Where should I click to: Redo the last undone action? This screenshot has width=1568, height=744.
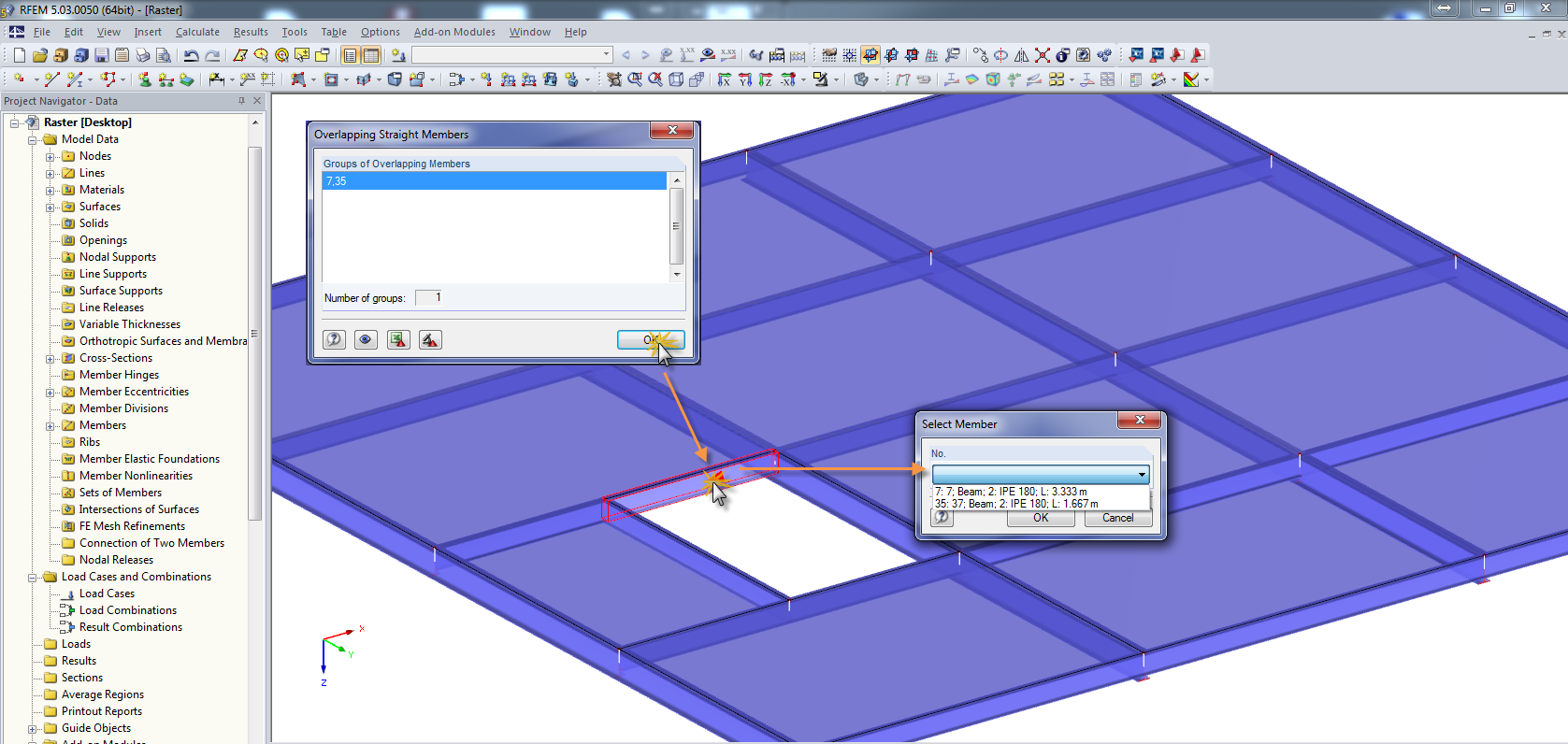click(x=212, y=55)
